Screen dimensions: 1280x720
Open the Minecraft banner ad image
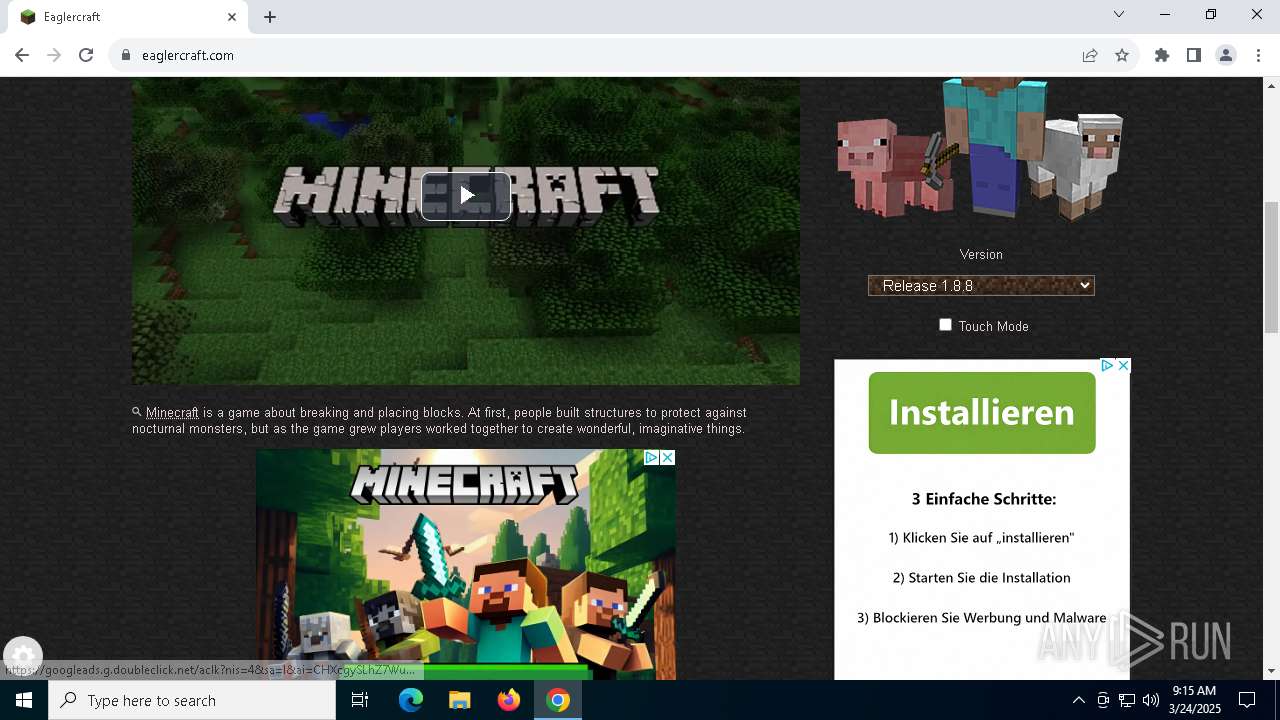(466, 565)
